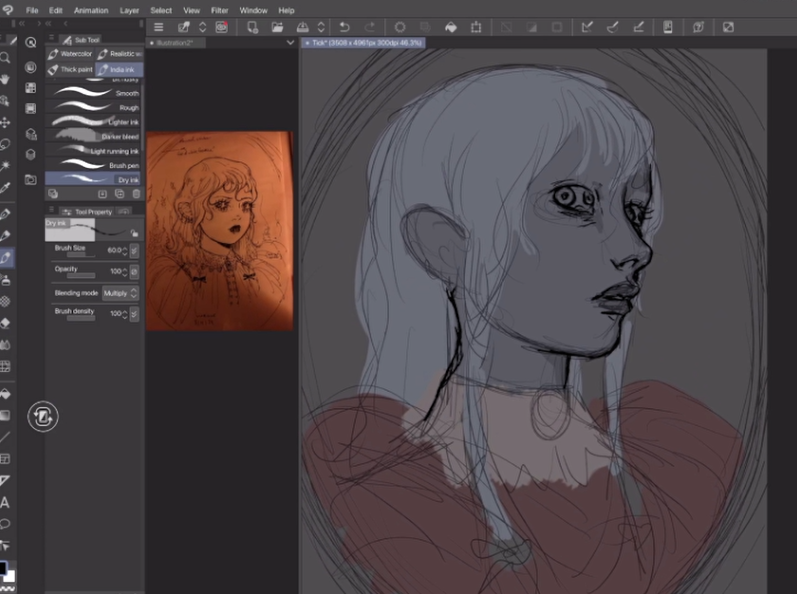The image size is (797, 594).
Task: Click the Open file folder icon
Action: click(277, 27)
